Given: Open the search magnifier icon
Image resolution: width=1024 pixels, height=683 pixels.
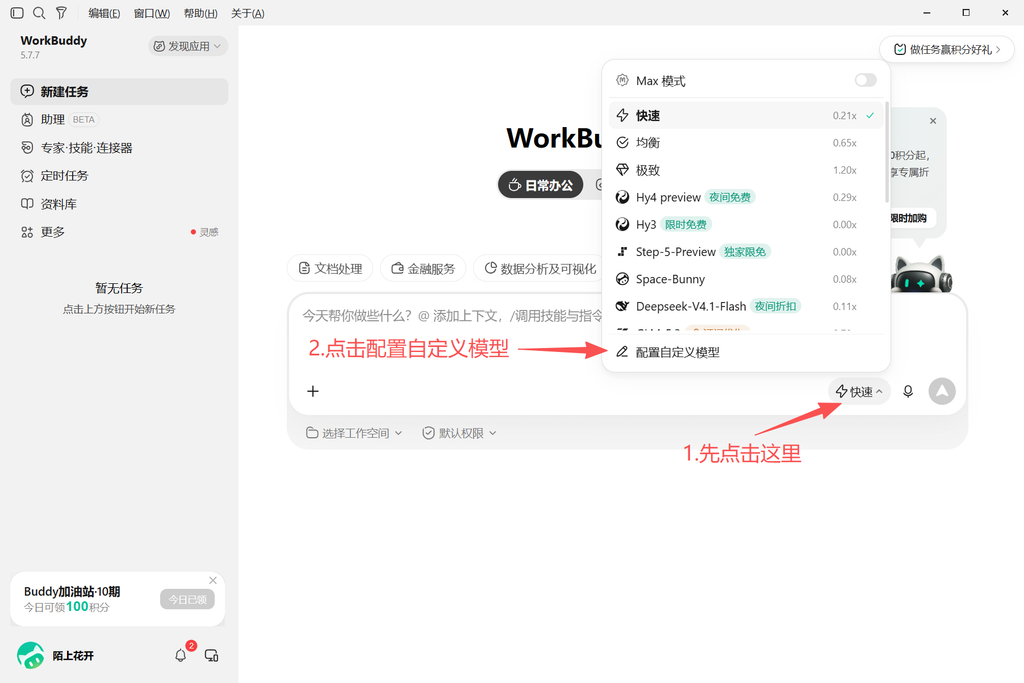Looking at the screenshot, I should 39,13.
